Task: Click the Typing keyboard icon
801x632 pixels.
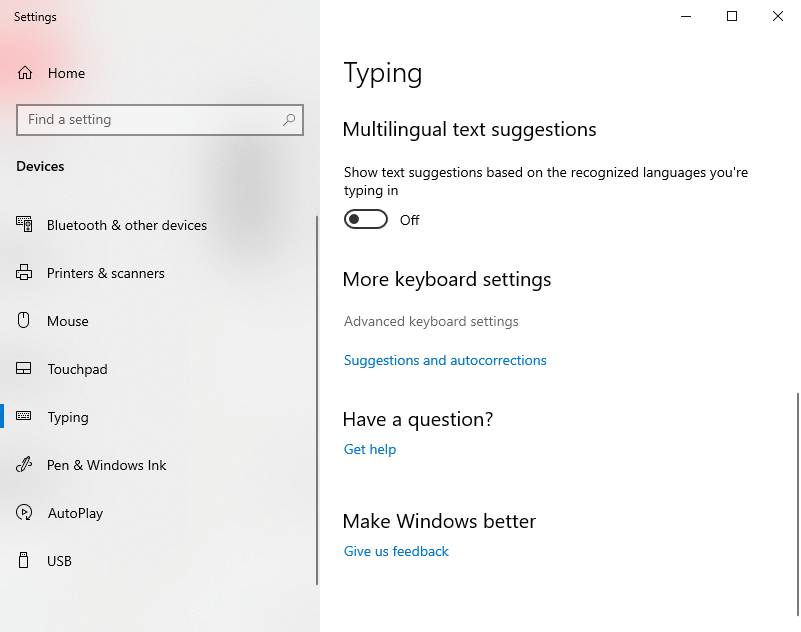Action: (23, 416)
